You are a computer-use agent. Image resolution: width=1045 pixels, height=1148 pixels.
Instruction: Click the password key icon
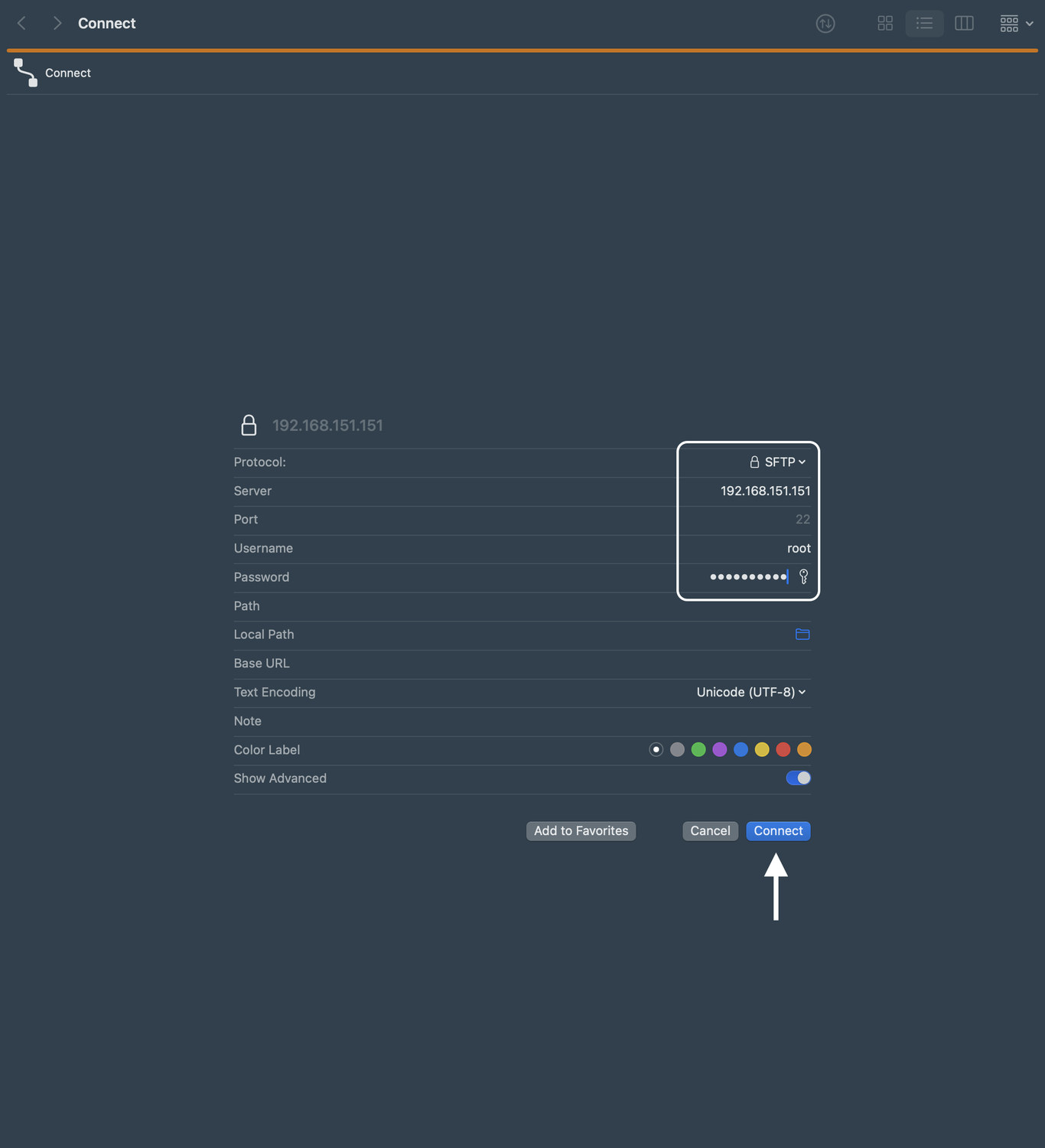tap(803, 577)
